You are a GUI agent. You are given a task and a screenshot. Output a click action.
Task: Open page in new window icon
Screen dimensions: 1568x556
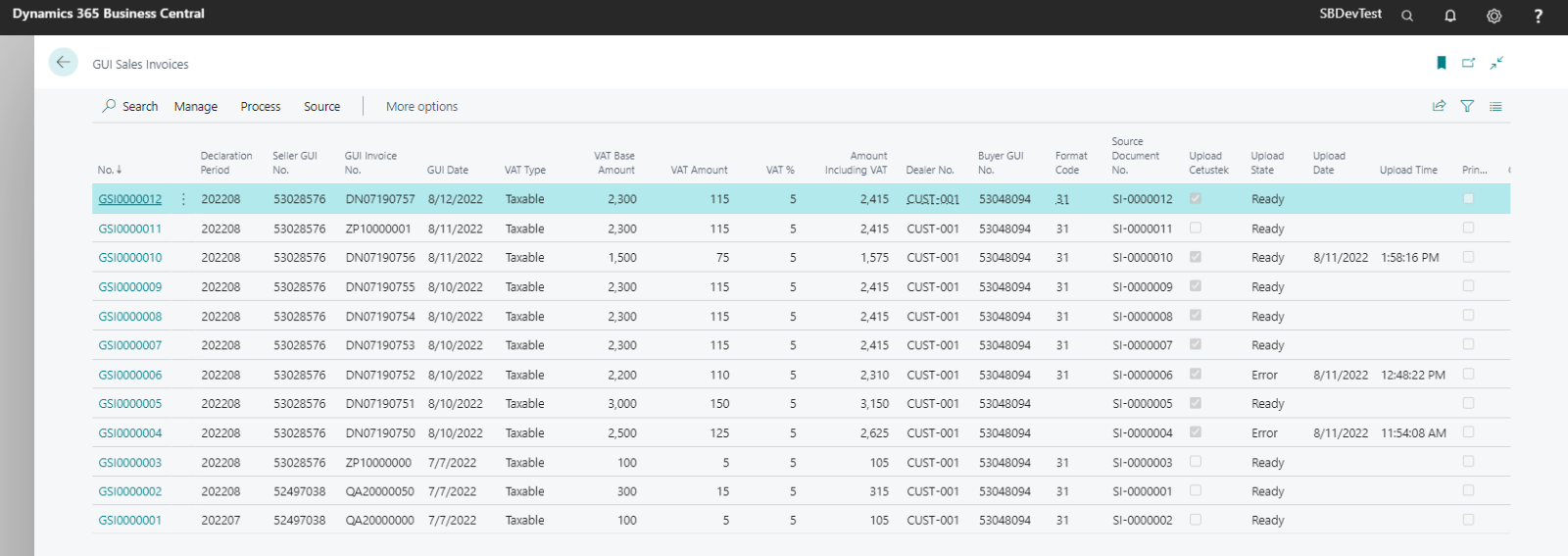(1468, 63)
